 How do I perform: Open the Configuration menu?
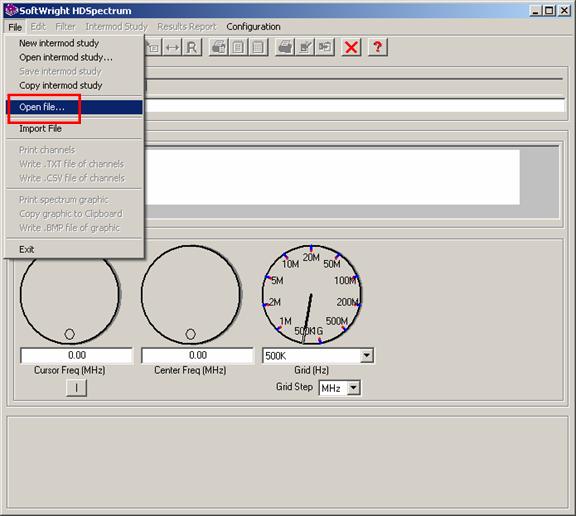tap(253, 27)
